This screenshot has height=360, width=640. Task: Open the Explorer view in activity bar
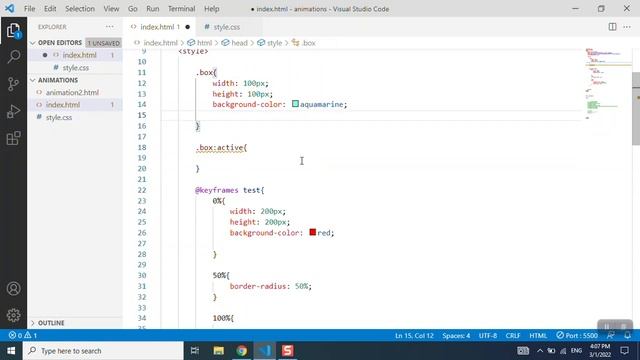[13, 30]
